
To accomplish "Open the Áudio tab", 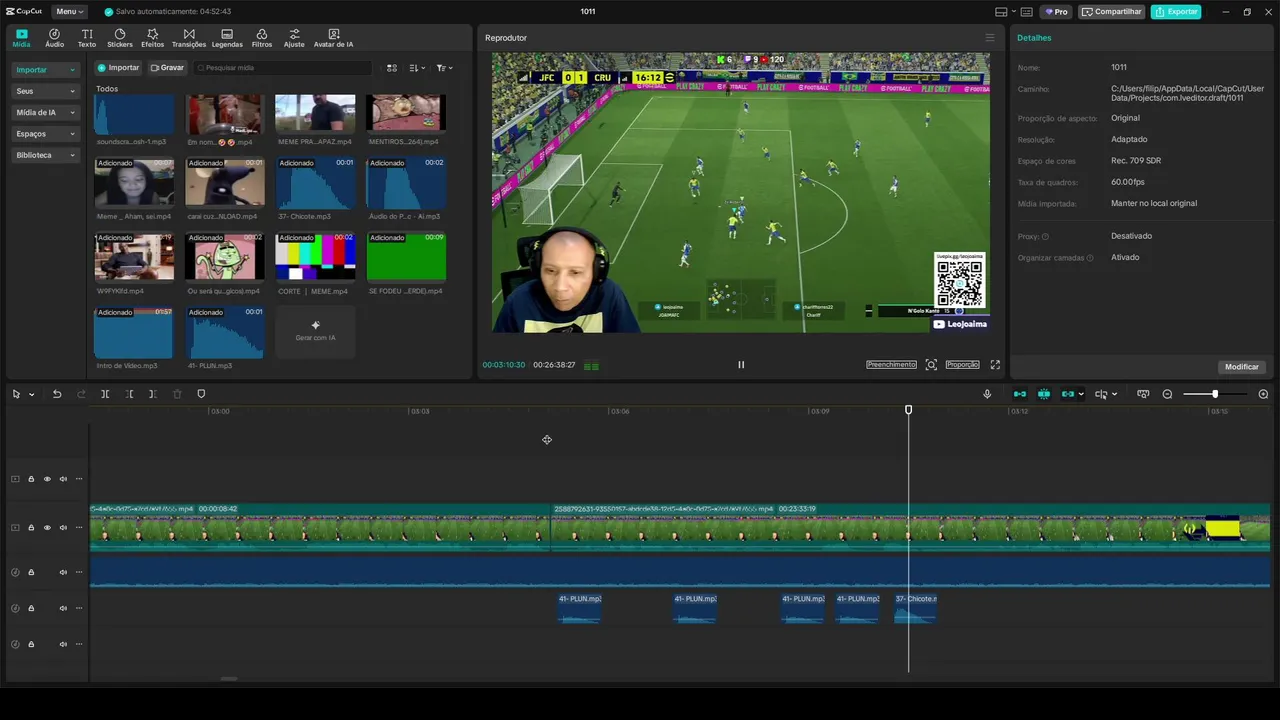I will pyautogui.click(x=54, y=38).
